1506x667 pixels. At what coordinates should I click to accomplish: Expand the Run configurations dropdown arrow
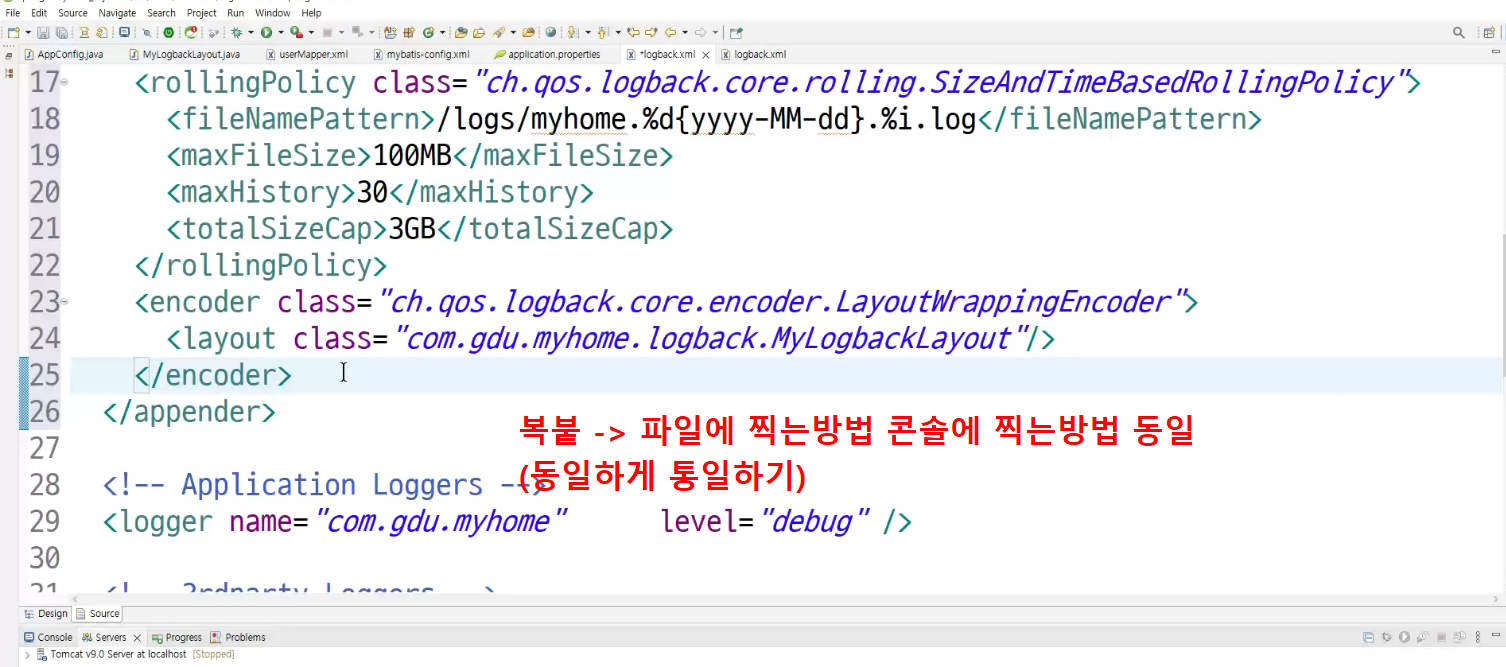pyautogui.click(x=281, y=32)
